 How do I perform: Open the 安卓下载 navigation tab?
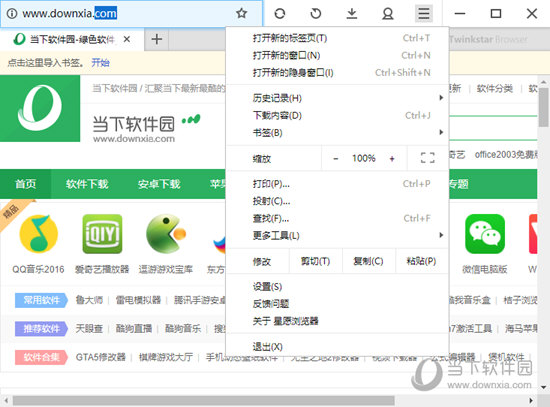pyautogui.click(x=159, y=184)
